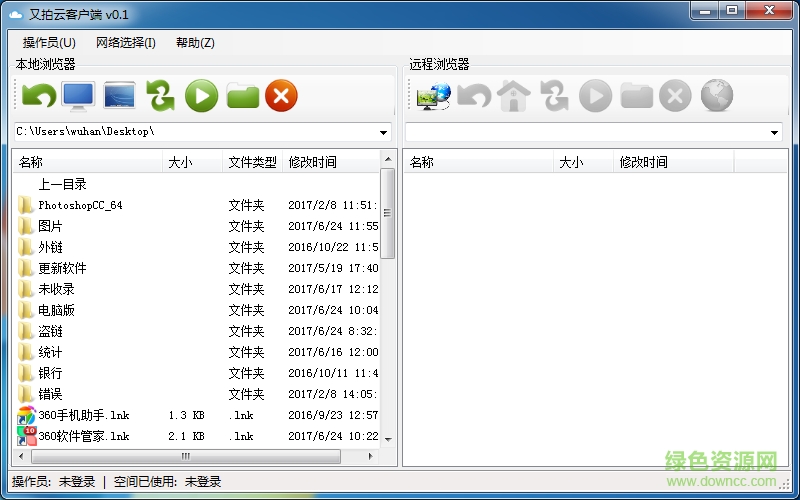Click remote list 大小 column header
The image size is (800, 500).
583,162
